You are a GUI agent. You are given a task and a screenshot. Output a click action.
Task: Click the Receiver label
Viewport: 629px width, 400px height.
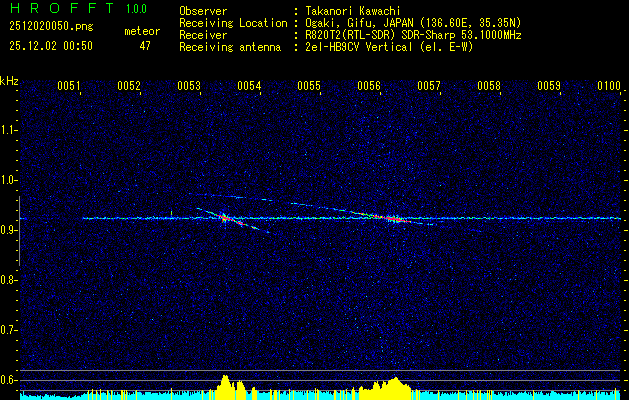[203, 35]
